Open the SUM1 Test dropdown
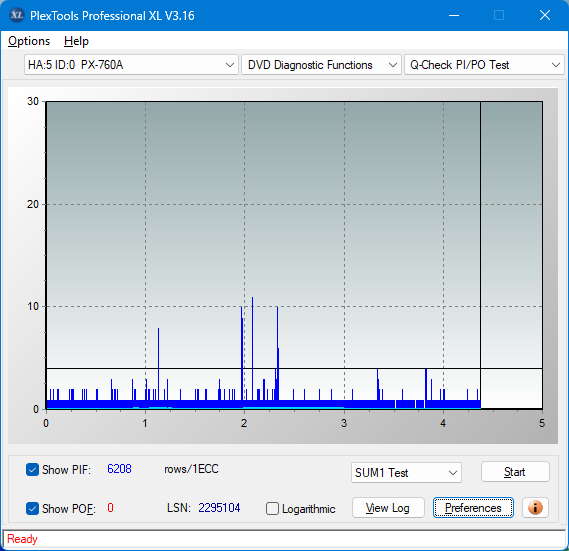 (406, 472)
